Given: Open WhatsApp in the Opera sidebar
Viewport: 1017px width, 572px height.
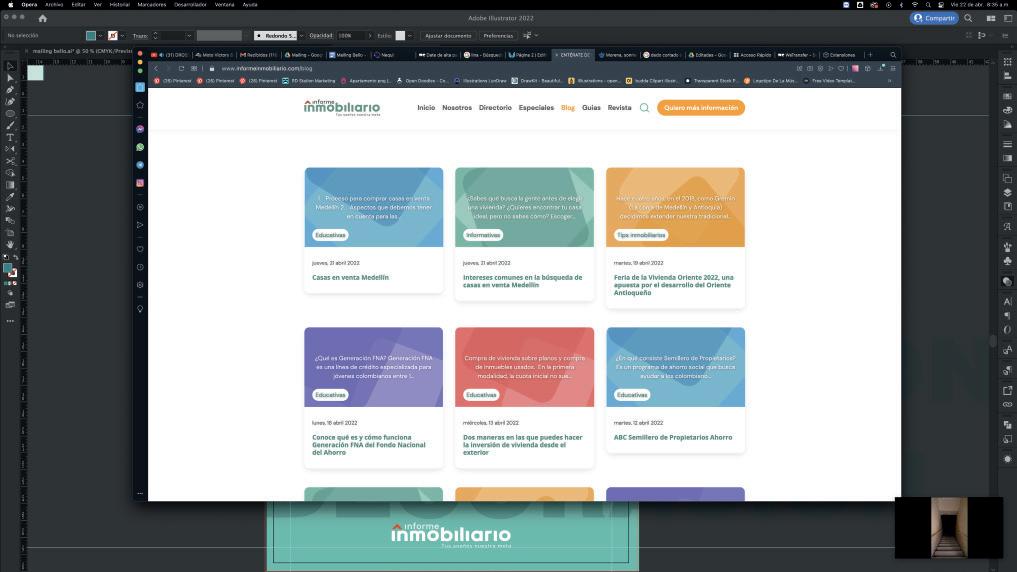Looking at the screenshot, I should pos(140,147).
